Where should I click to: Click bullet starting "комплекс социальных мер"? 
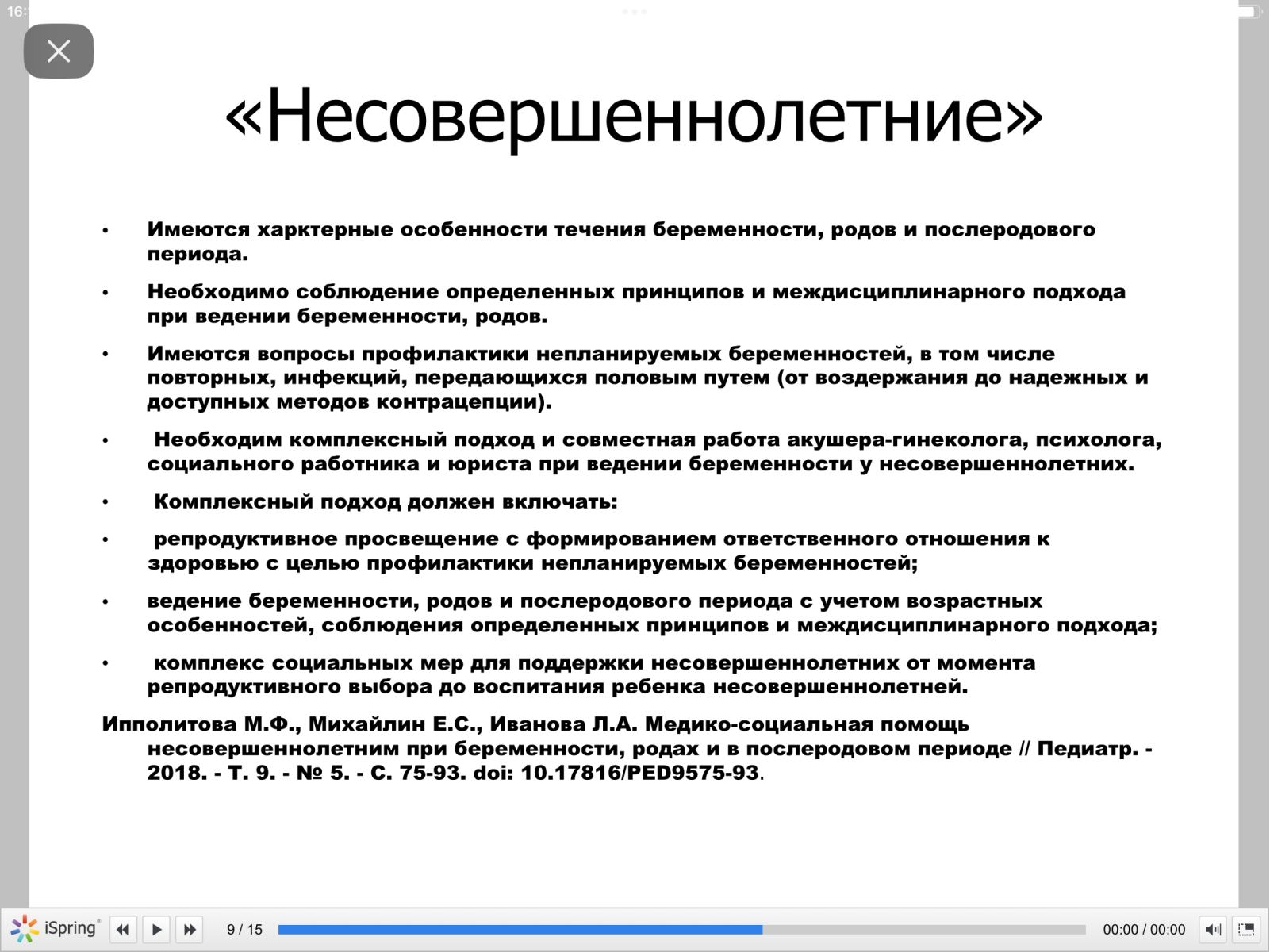point(592,674)
